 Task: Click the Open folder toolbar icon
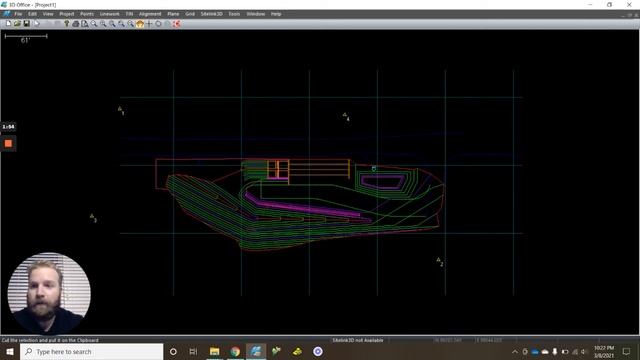17,24
